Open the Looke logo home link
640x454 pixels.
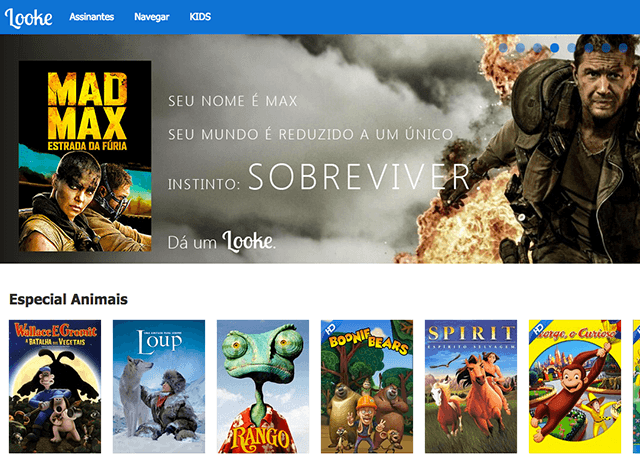[29, 18]
